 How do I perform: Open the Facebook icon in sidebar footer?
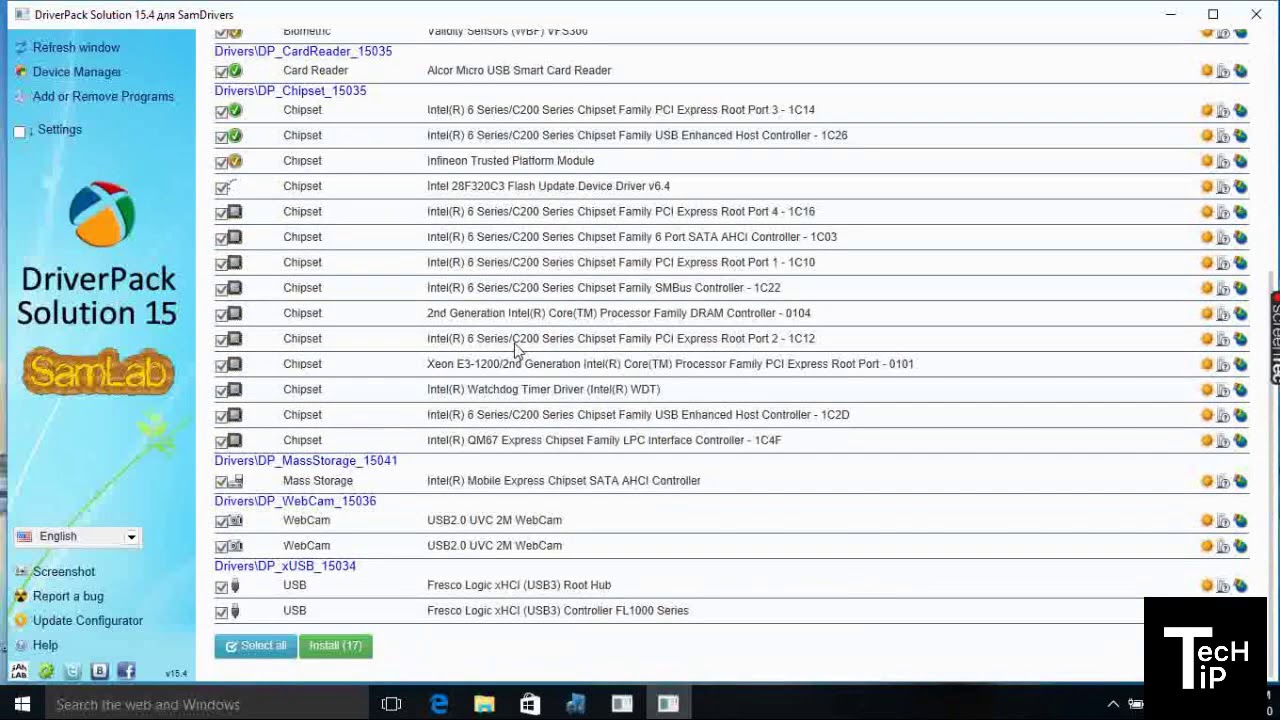pos(126,671)
